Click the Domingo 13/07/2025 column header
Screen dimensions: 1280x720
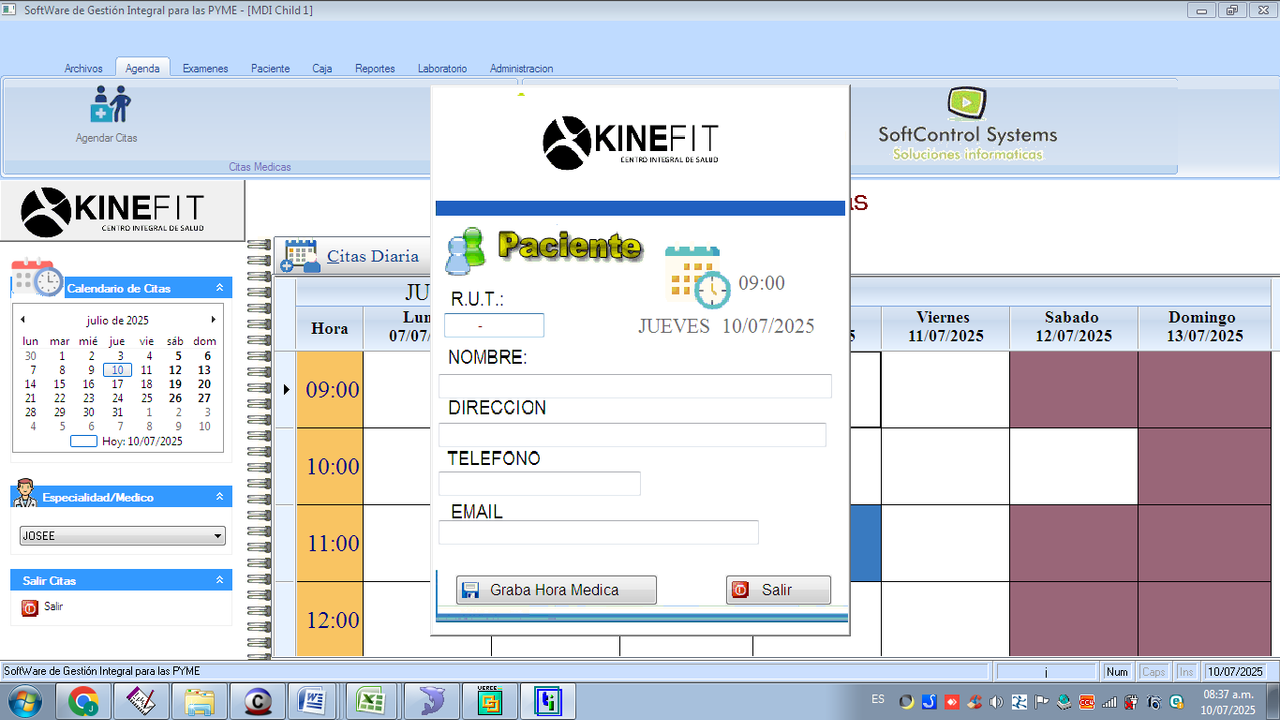pos(1205,327)
